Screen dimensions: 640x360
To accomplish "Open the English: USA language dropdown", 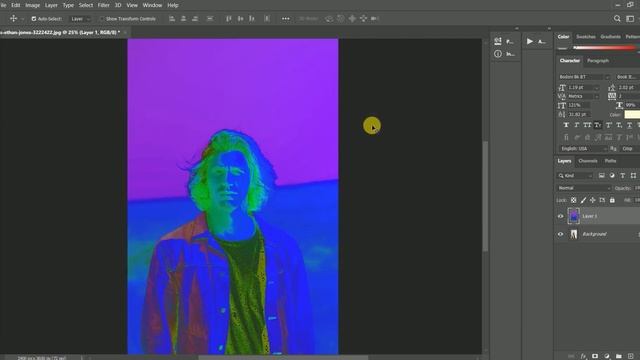I will (x=583, y=149).
